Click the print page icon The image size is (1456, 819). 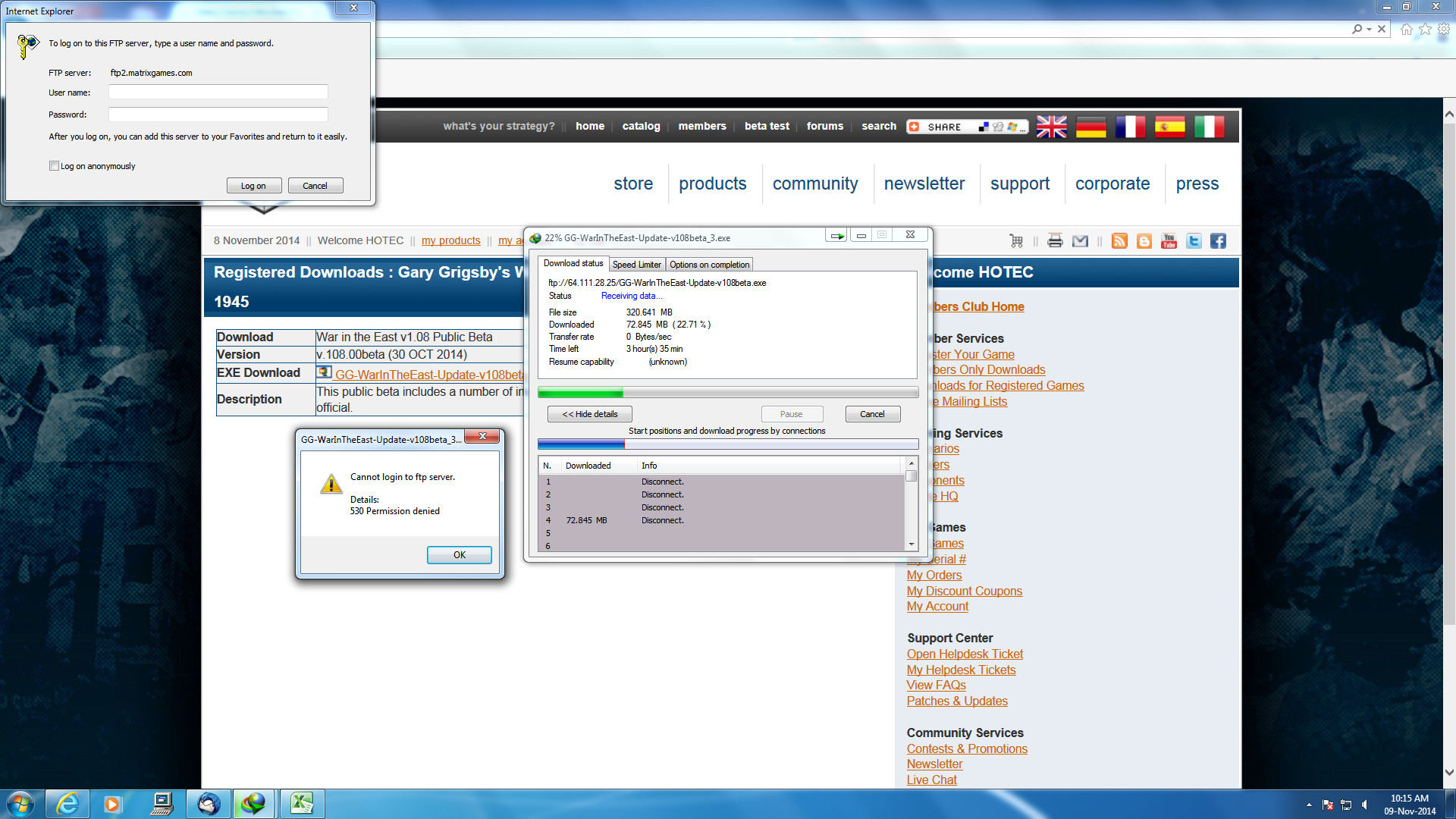(1055, 241)
